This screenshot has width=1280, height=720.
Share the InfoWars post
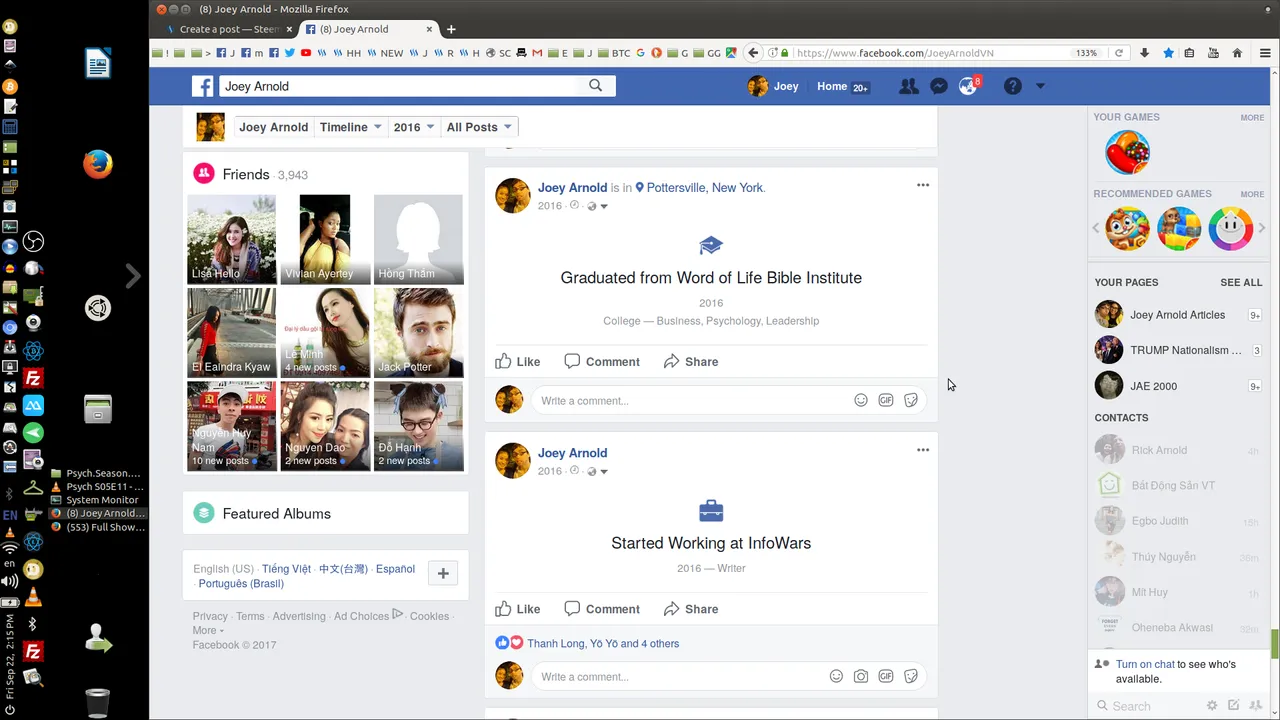point(691,608)
